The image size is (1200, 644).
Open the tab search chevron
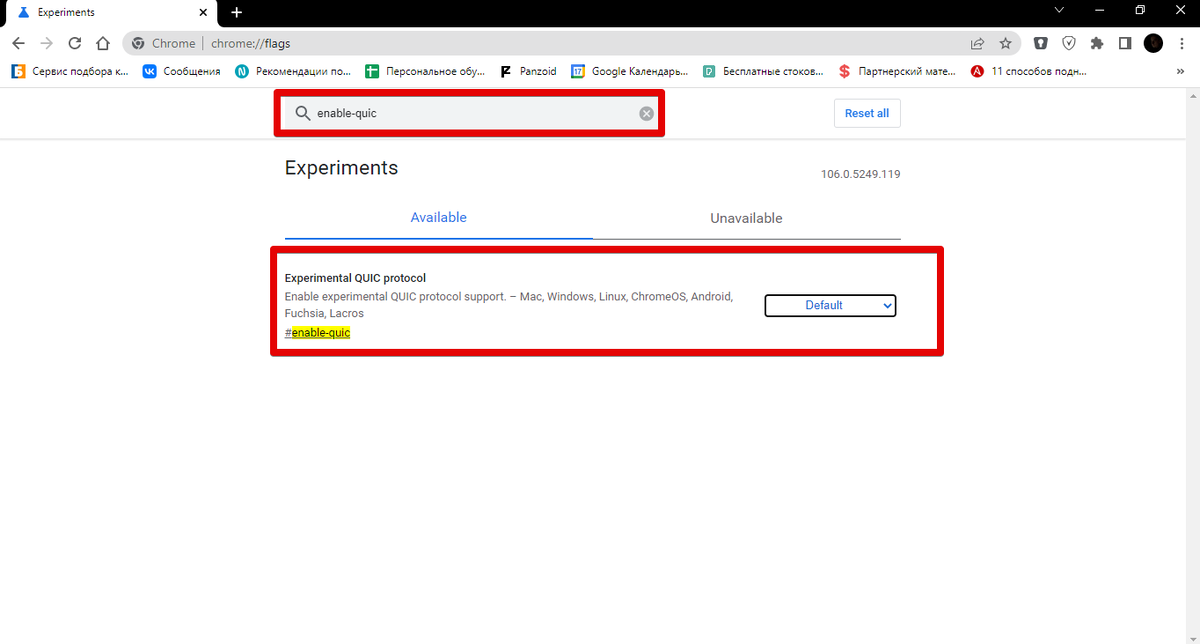click(x=1060, y=10)
